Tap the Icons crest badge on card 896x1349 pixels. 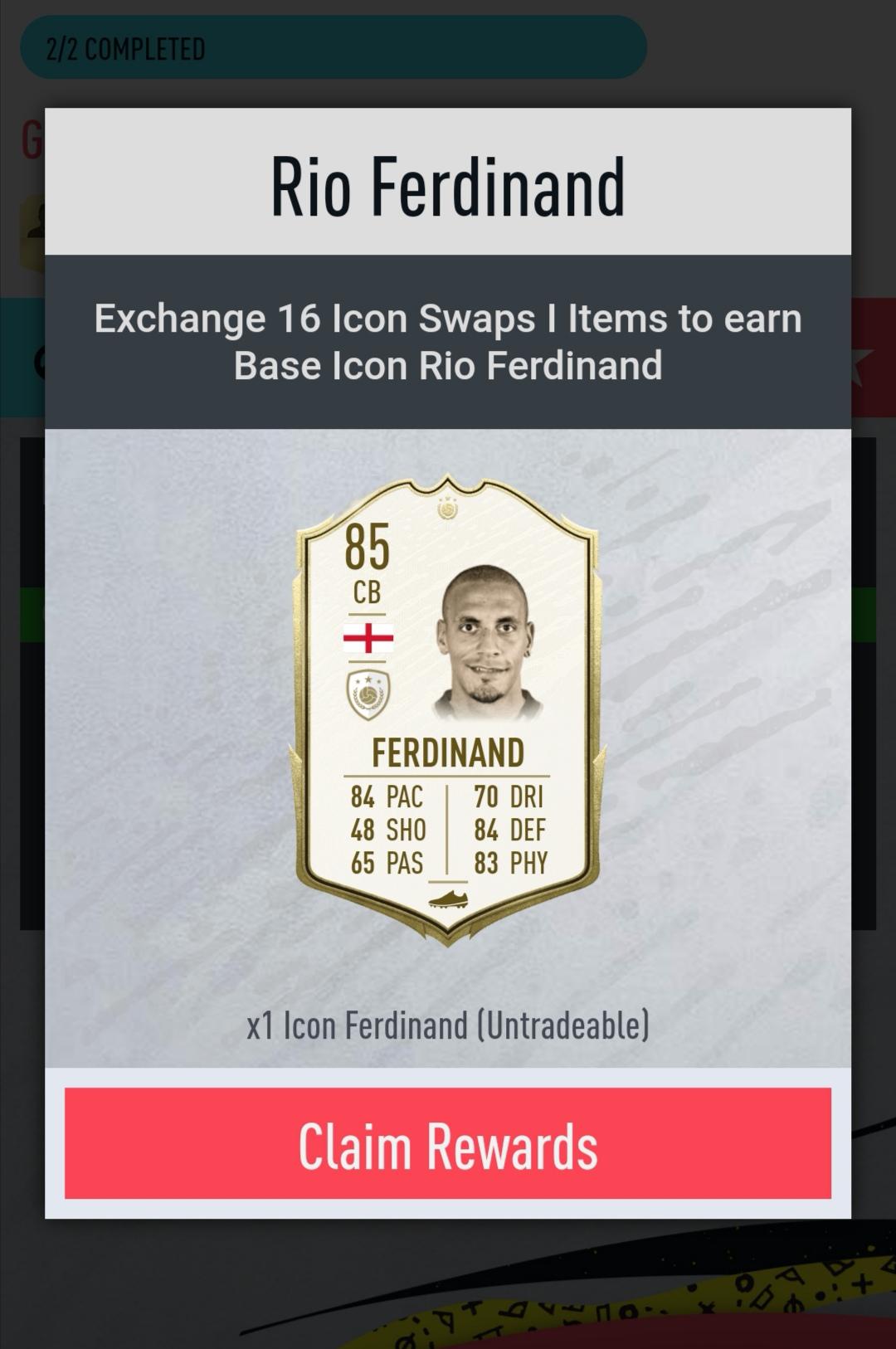coord(368,694)
